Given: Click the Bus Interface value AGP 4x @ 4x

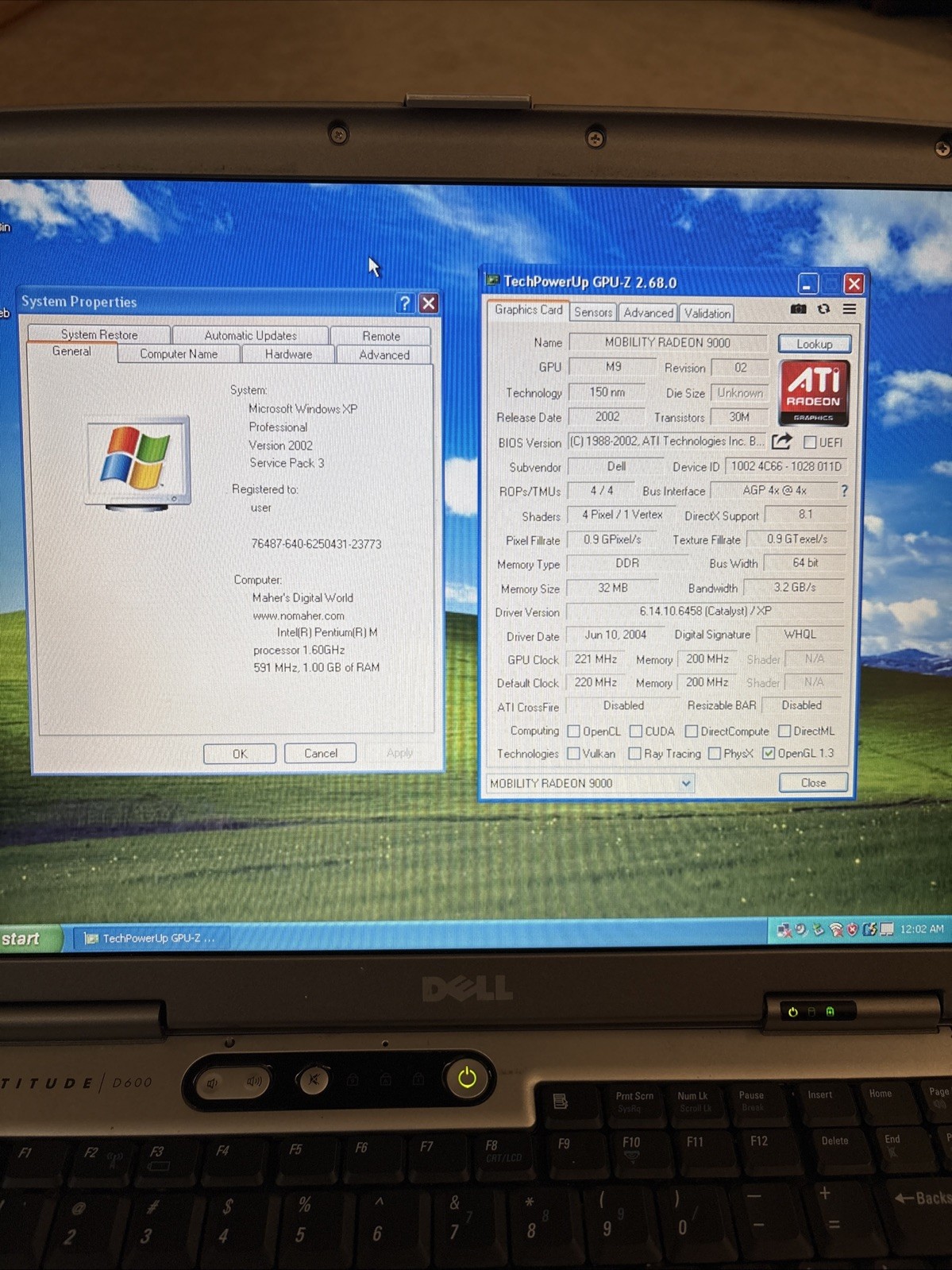Looking at the screenshot, I should pos(774,490).
